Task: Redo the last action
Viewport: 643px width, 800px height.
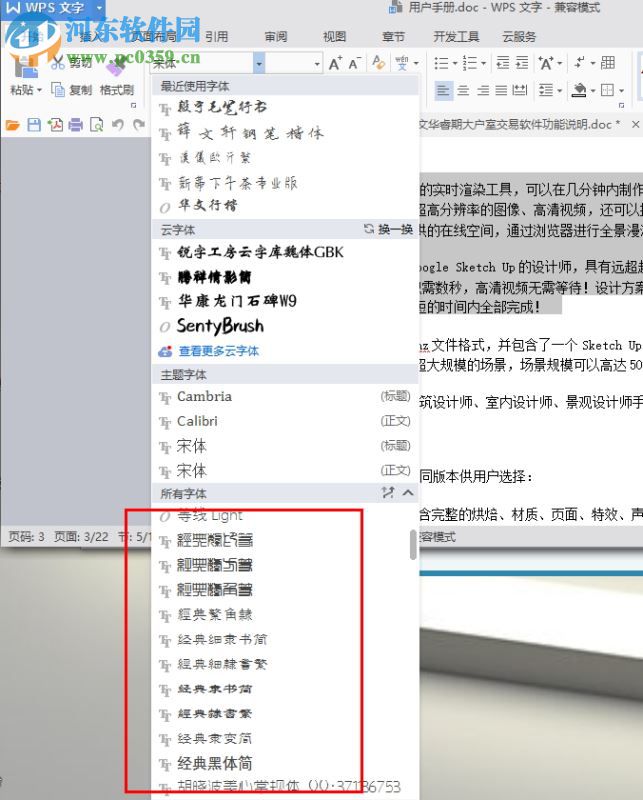Action: 138,124
